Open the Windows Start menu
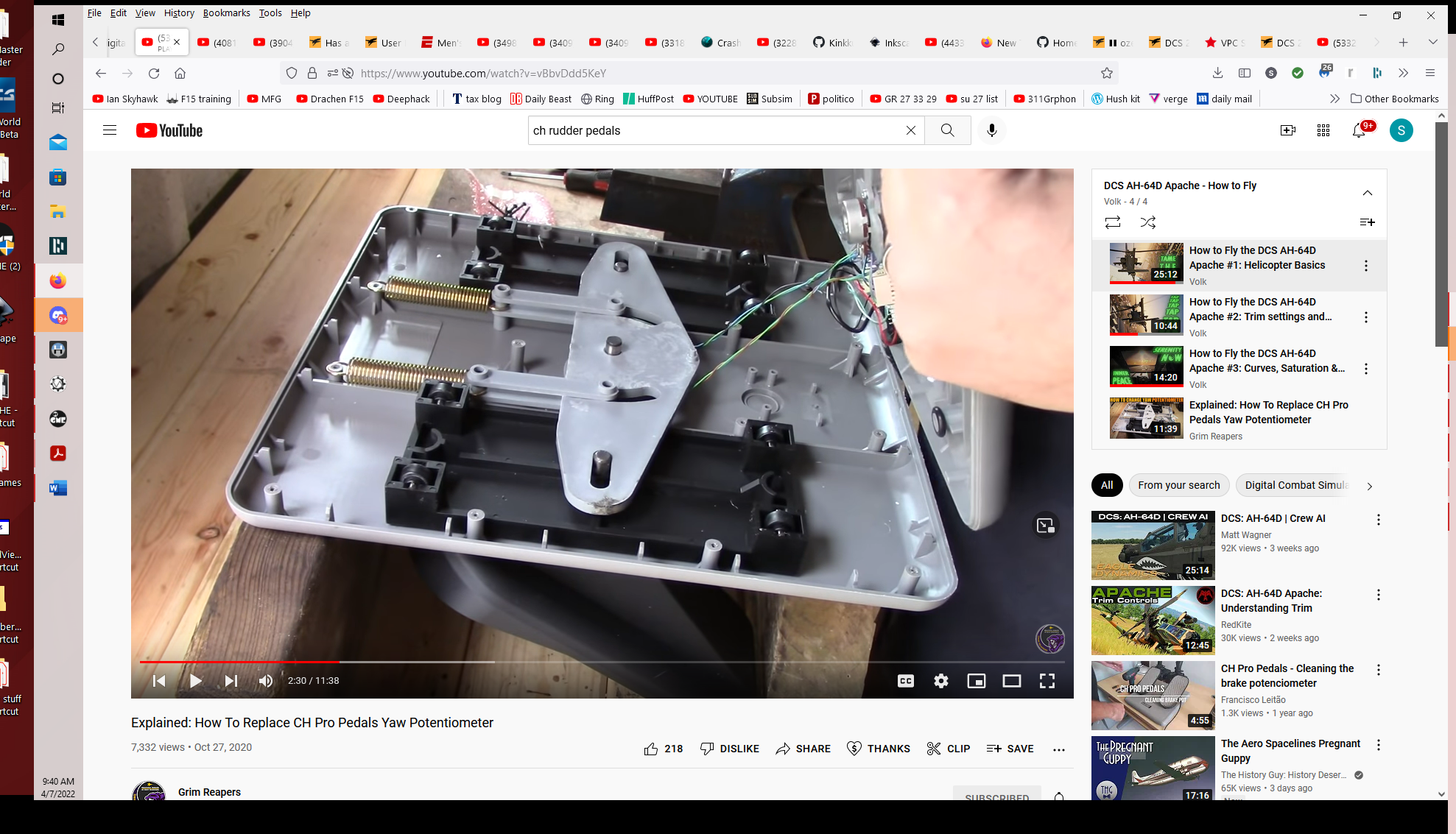 57,20
